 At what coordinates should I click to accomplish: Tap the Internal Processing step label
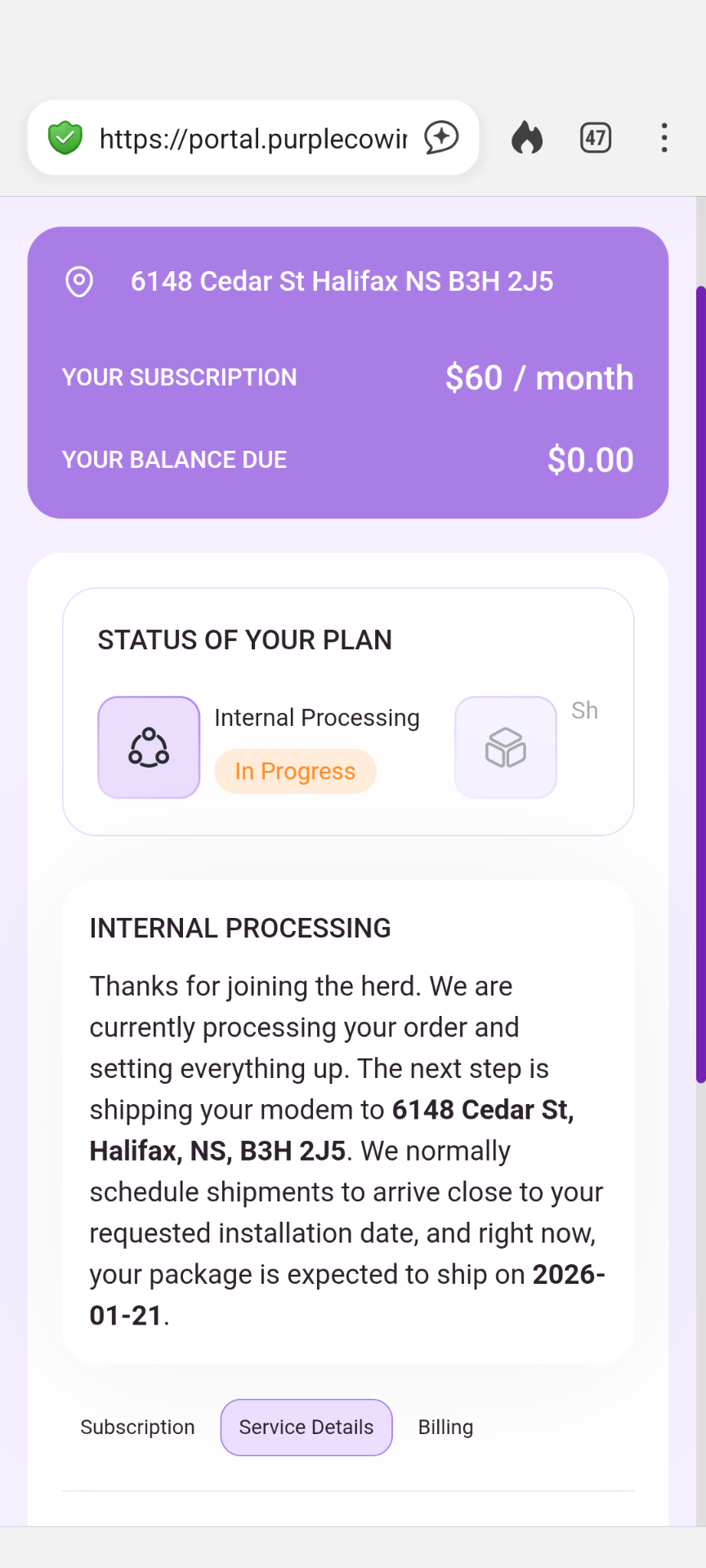pyautogui.click(x=317, y=718)
